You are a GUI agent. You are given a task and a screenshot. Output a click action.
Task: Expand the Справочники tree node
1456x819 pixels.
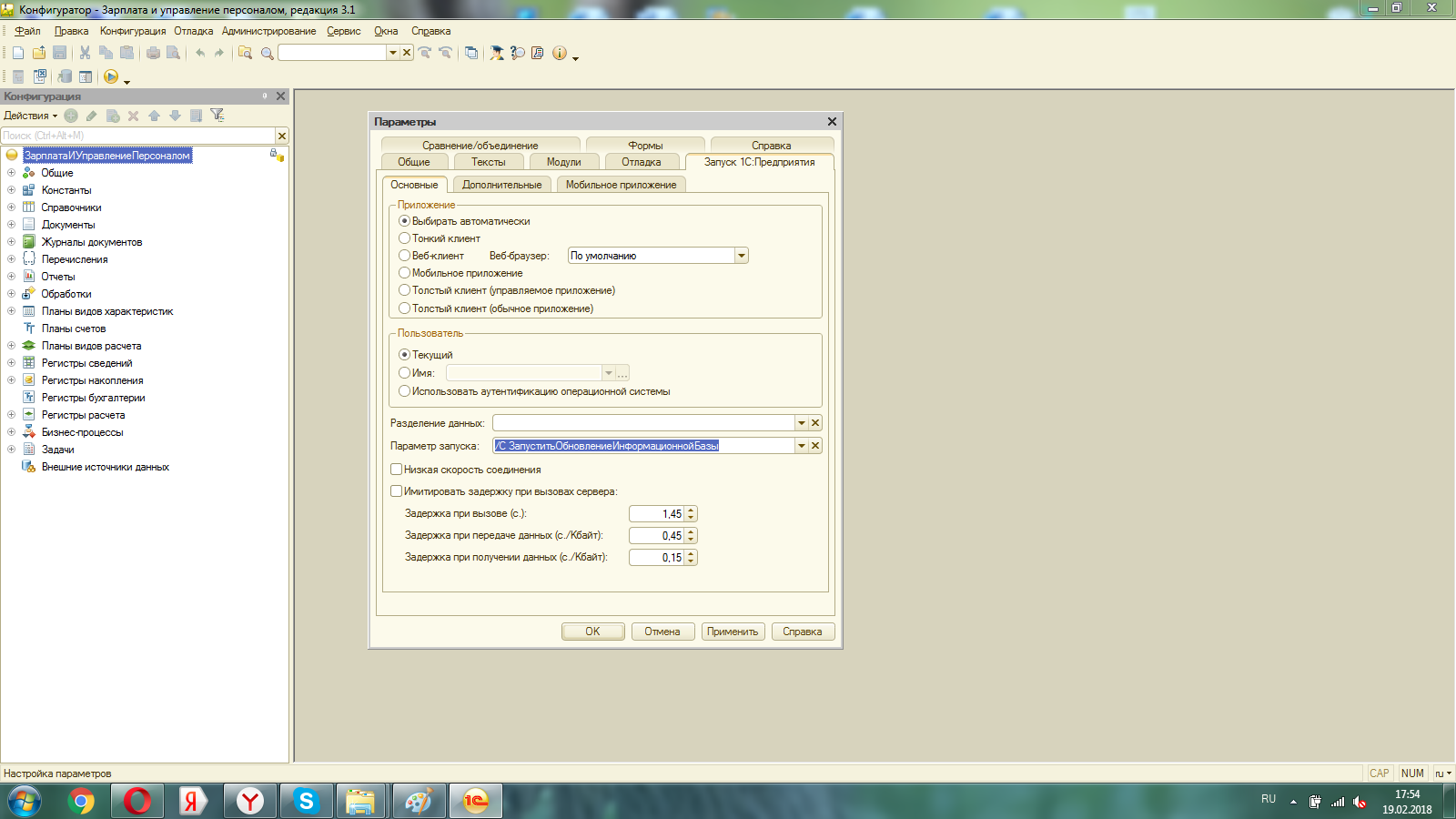pos(11,207)
